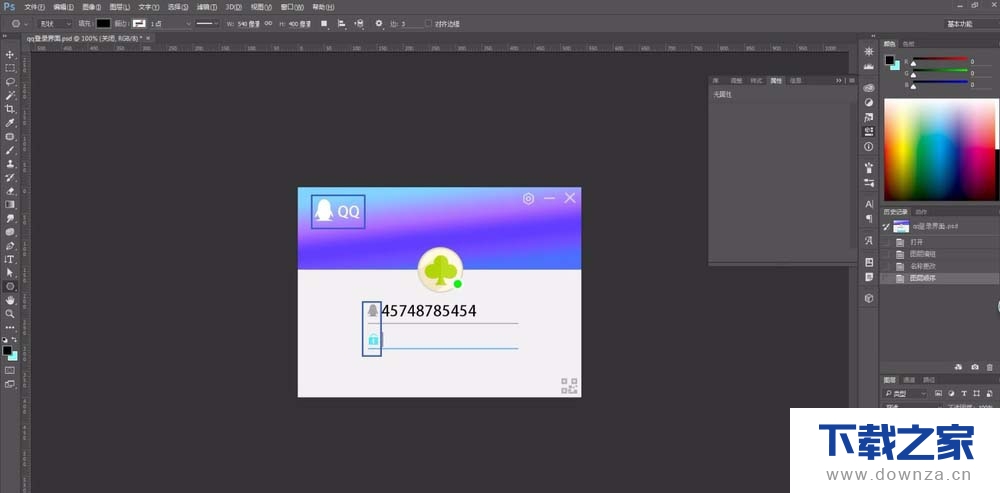Image resolution: width=1000 pixels, height=493 pixels.
Task: Select the Path Selection tool
Action: click(10, 272)
